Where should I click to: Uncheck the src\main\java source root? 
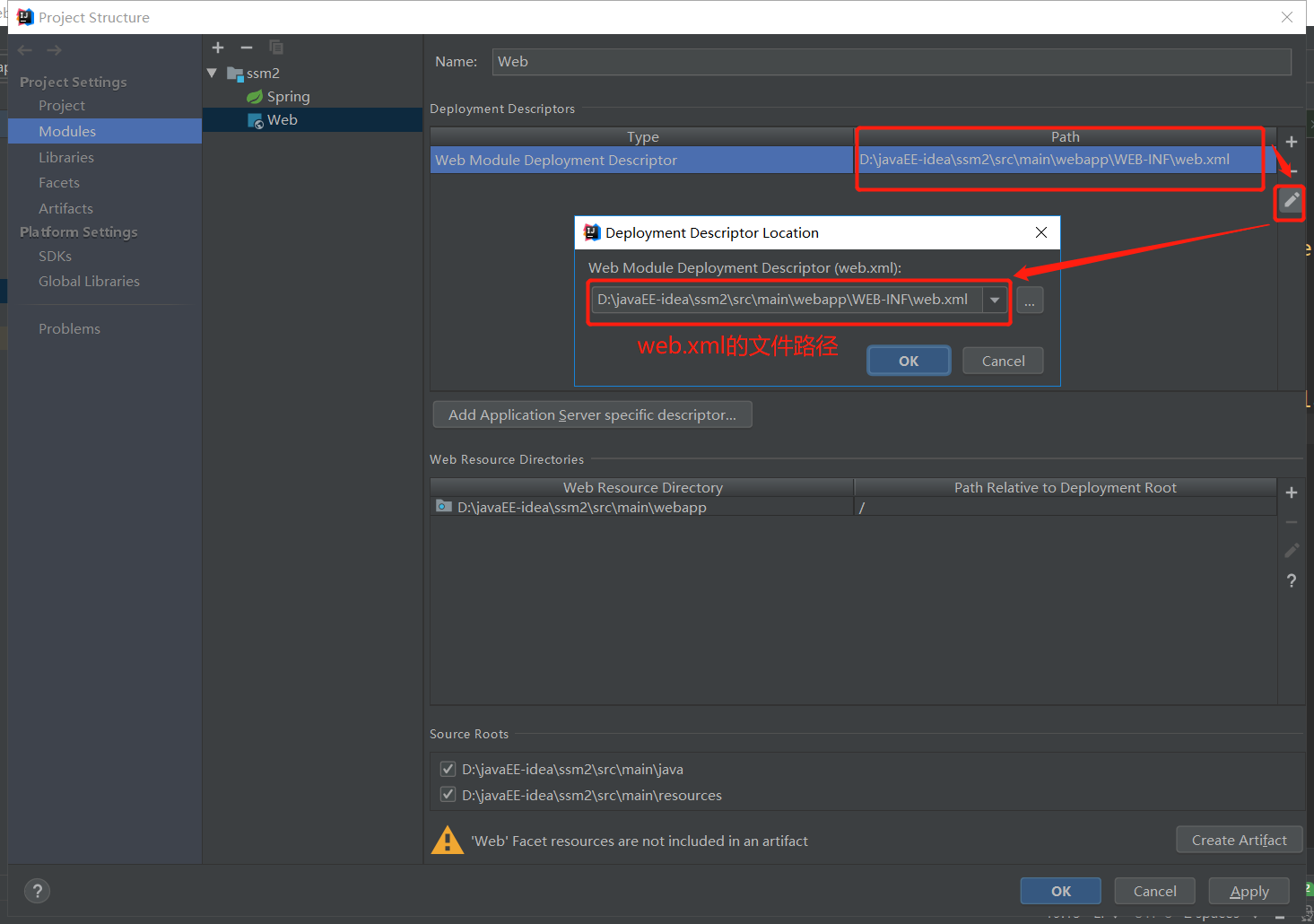pyautogui.click(x=448, y=769)
